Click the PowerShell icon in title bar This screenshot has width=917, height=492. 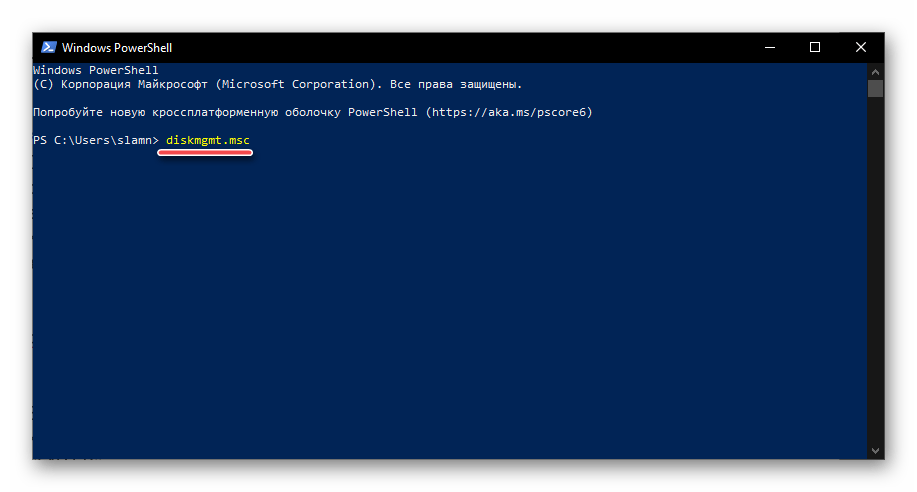pos(48,47)
